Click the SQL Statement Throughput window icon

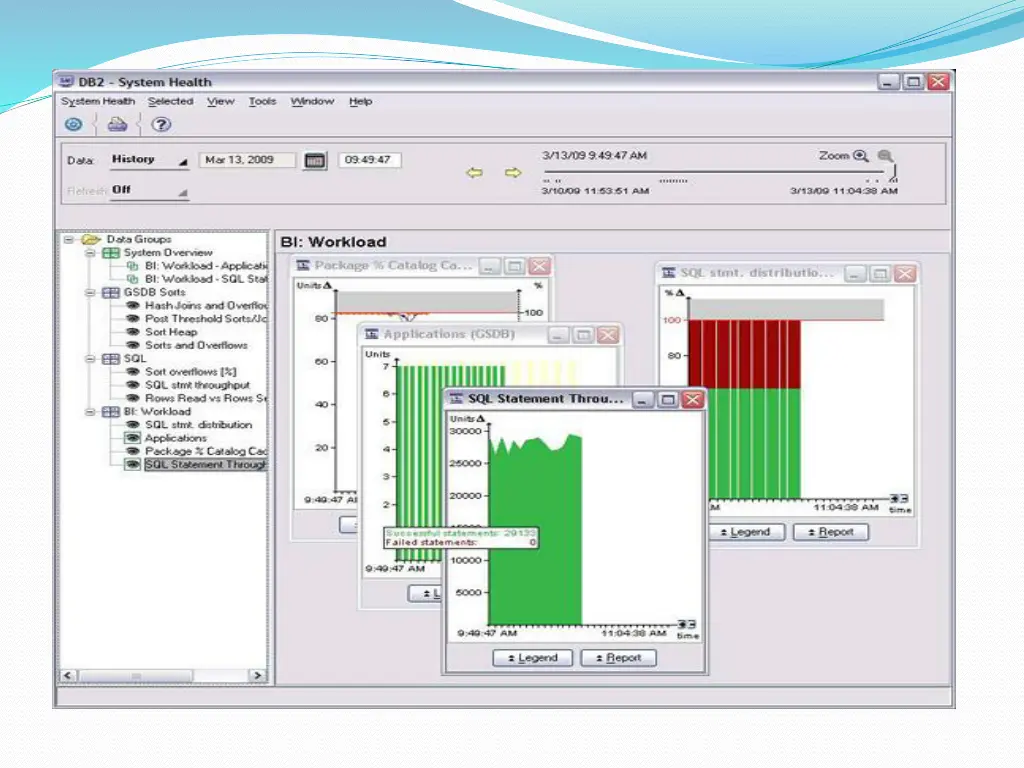tap(456, 398)
